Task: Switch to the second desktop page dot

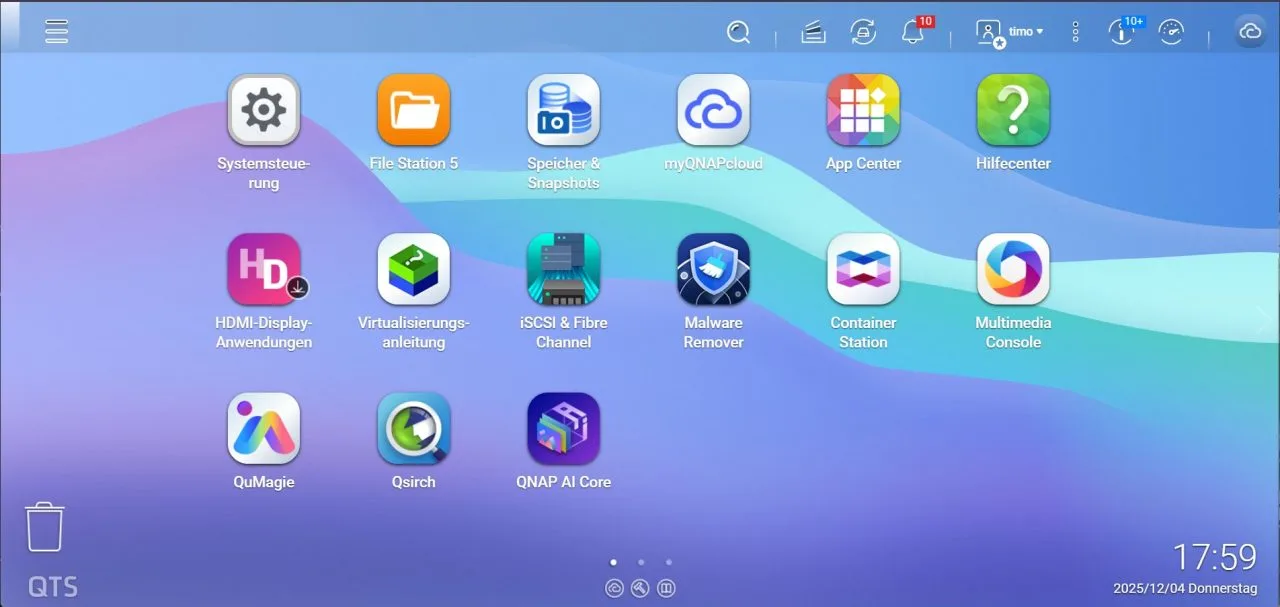Action: click(x=641, y=563)
